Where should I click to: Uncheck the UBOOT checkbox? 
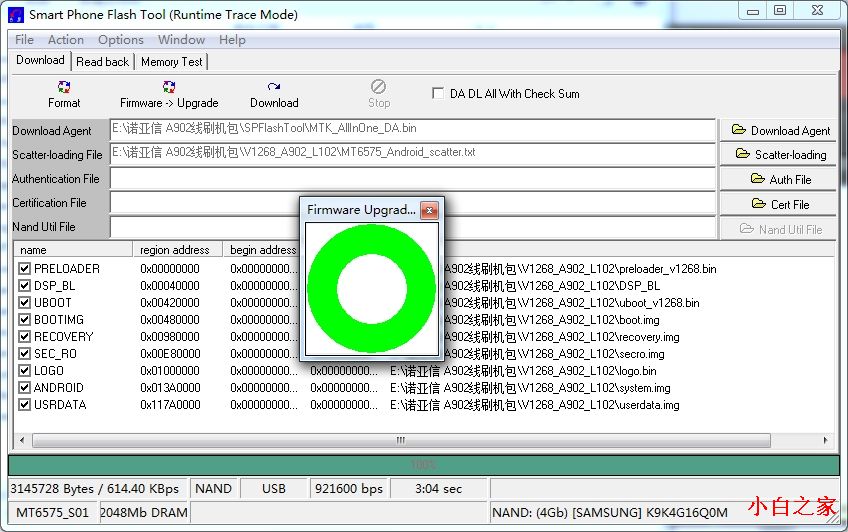(24, 302)
